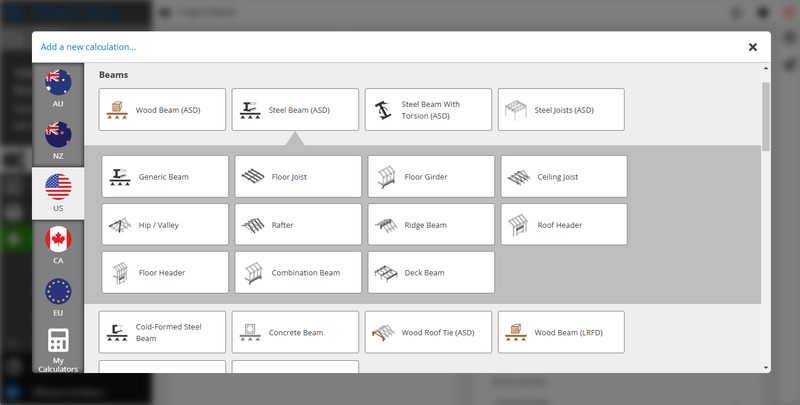Click the scrollbar down arrow in dialog
This screenshot has width=800, height=405.
[766, 368]
